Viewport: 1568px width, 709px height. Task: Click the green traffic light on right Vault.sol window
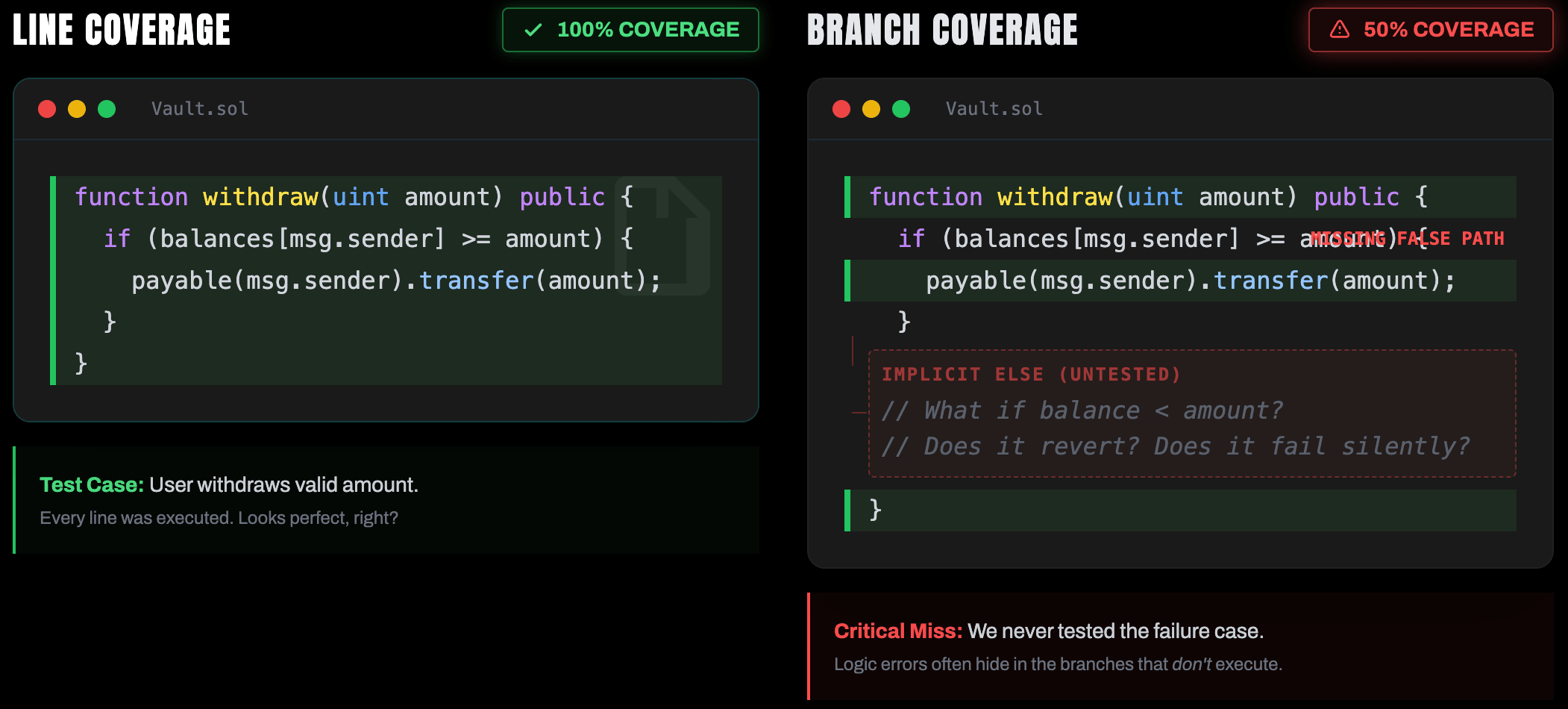pos(900,109)
